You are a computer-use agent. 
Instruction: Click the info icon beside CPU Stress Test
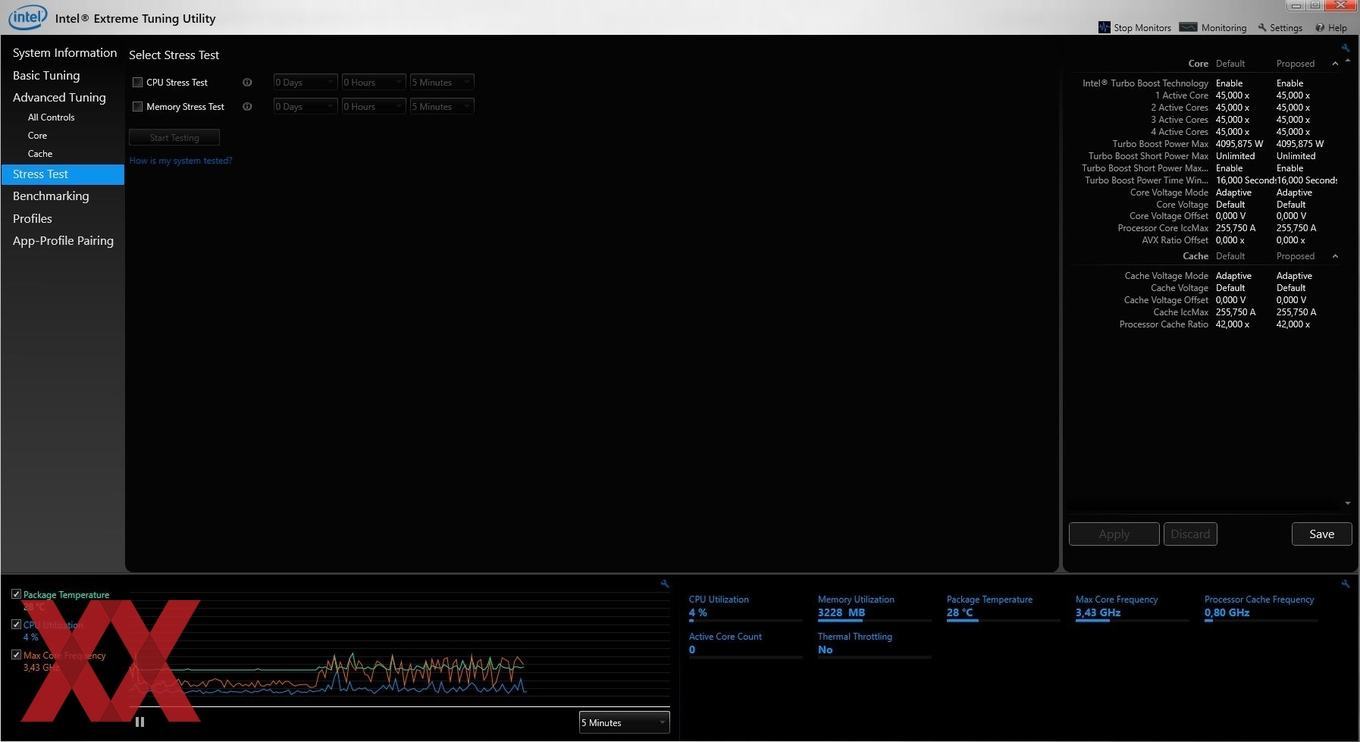click(247, 82)
